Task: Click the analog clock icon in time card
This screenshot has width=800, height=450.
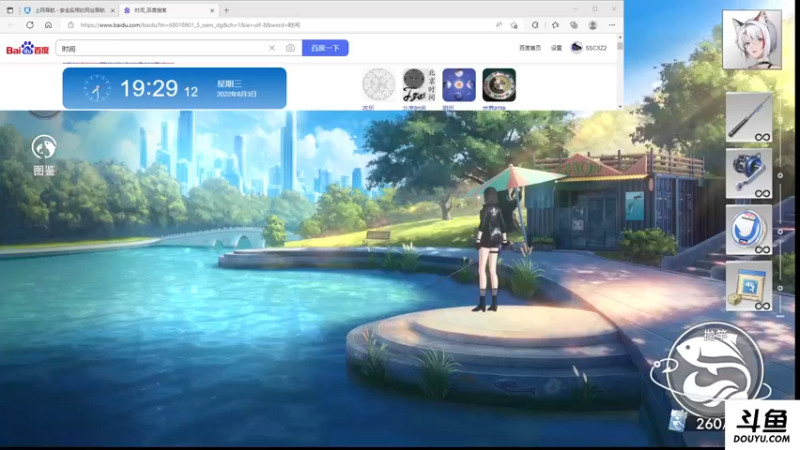Action: pos(96,88)
